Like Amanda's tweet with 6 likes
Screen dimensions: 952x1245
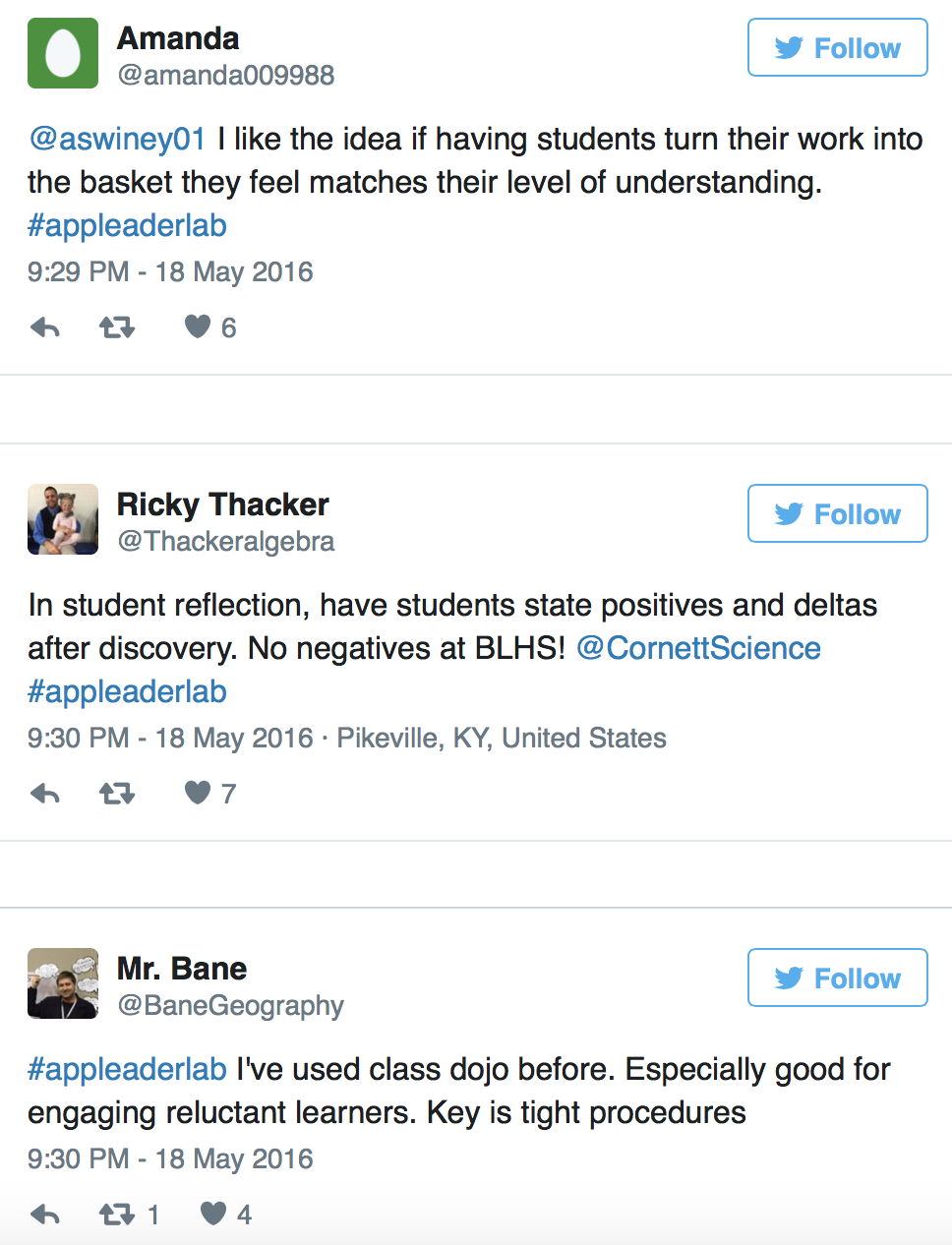[198, 326]
